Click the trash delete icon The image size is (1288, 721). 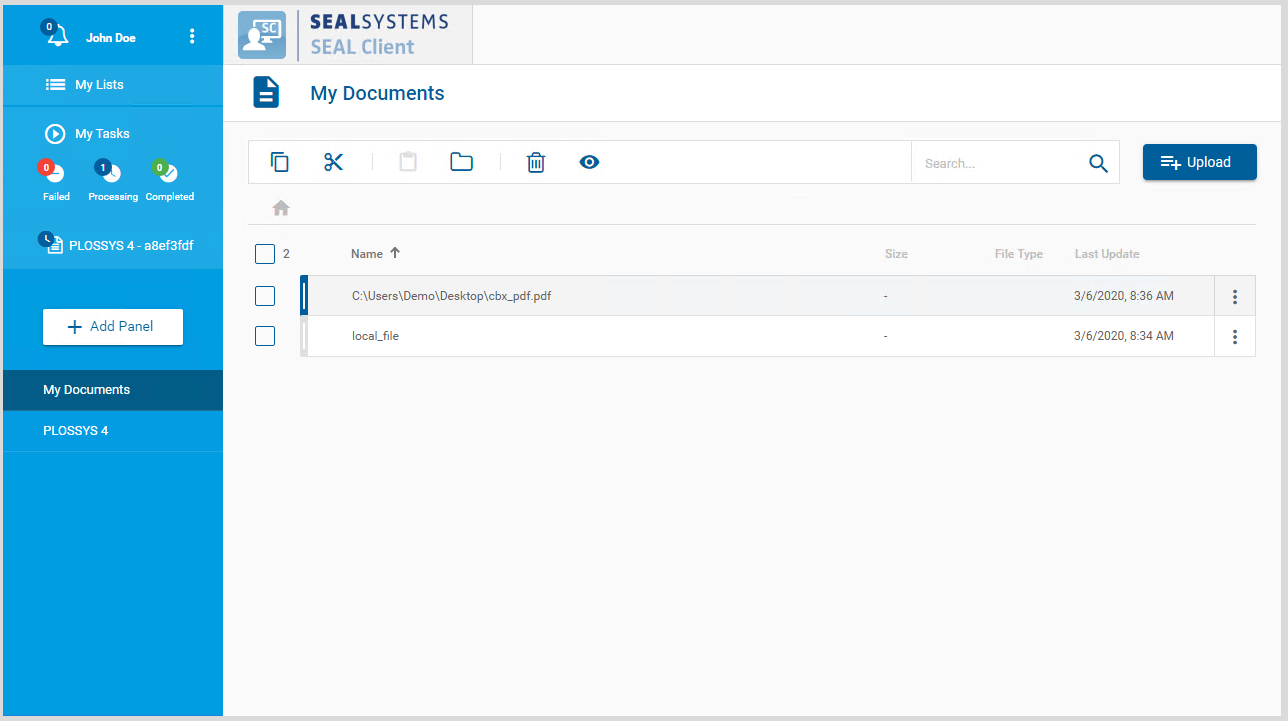point(536,162)
